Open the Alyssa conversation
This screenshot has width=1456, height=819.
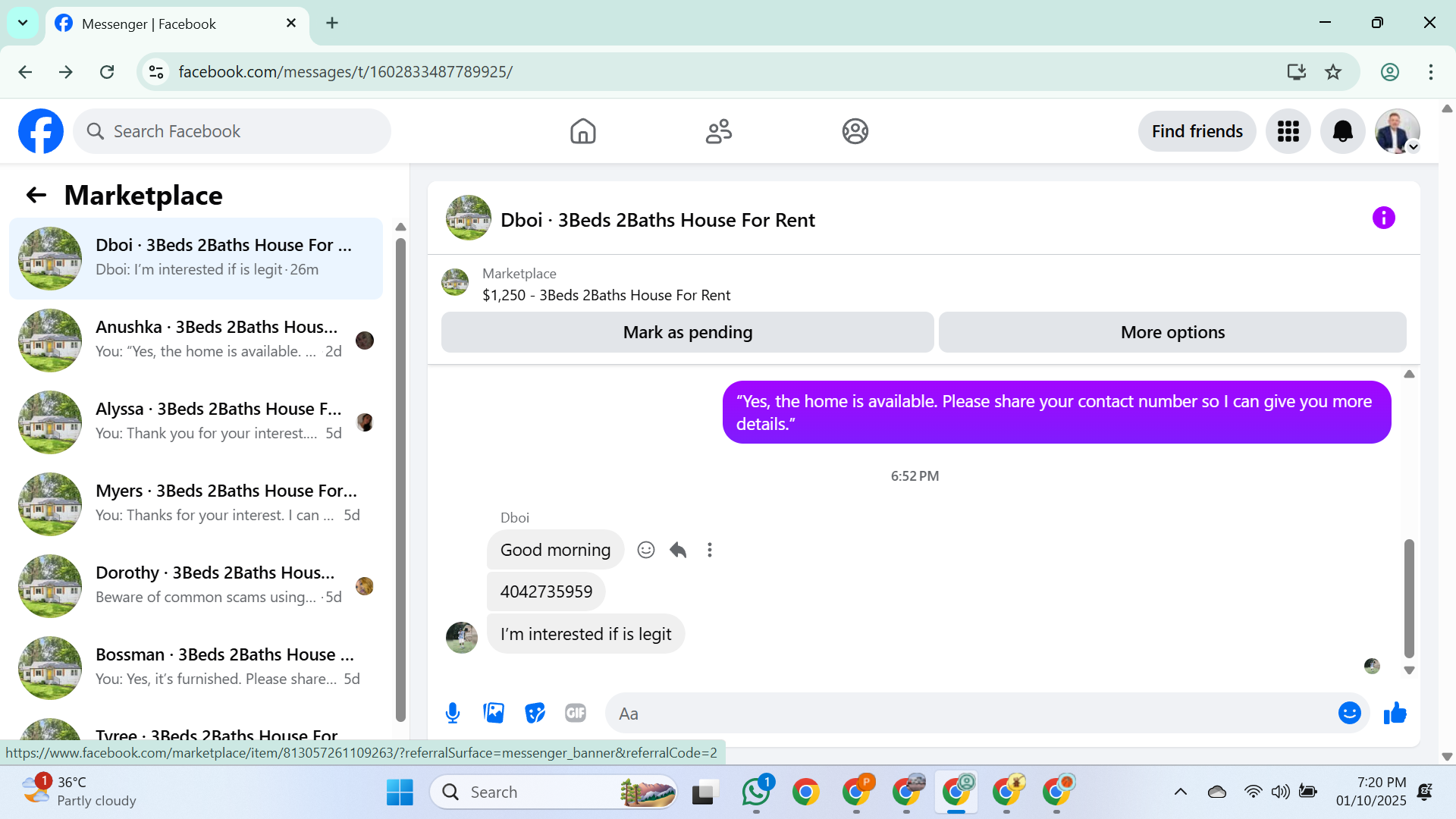pos(196,422)
